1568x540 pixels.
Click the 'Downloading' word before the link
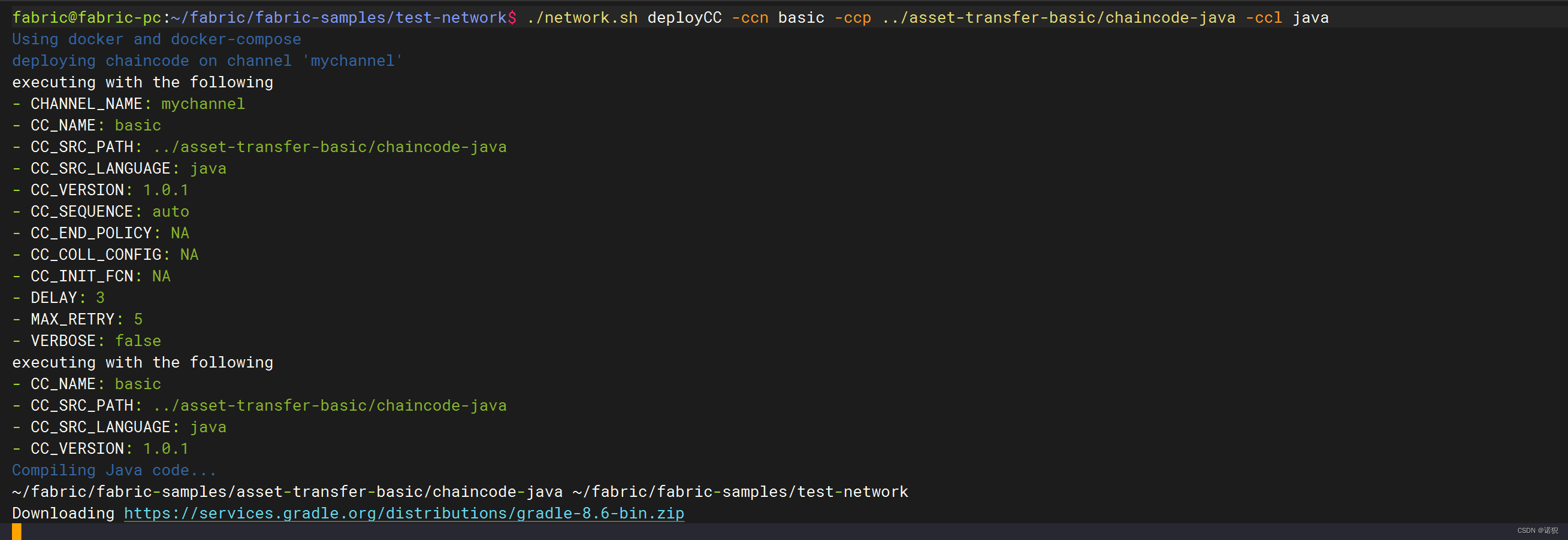[64, 513]
